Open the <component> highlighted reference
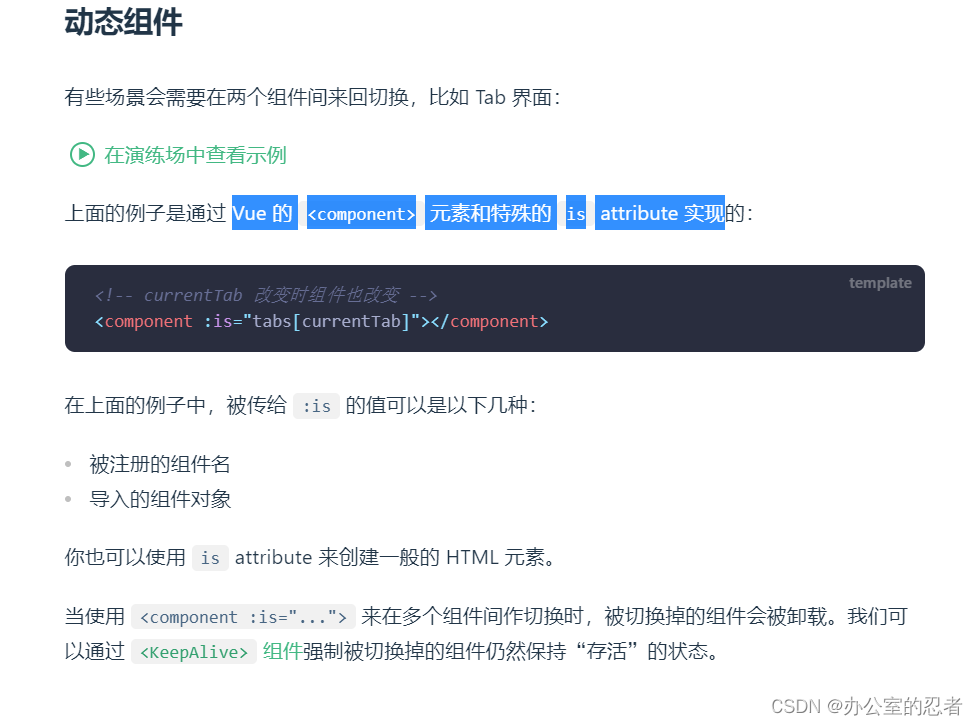The image size is (978, 725). coord(360,212)
